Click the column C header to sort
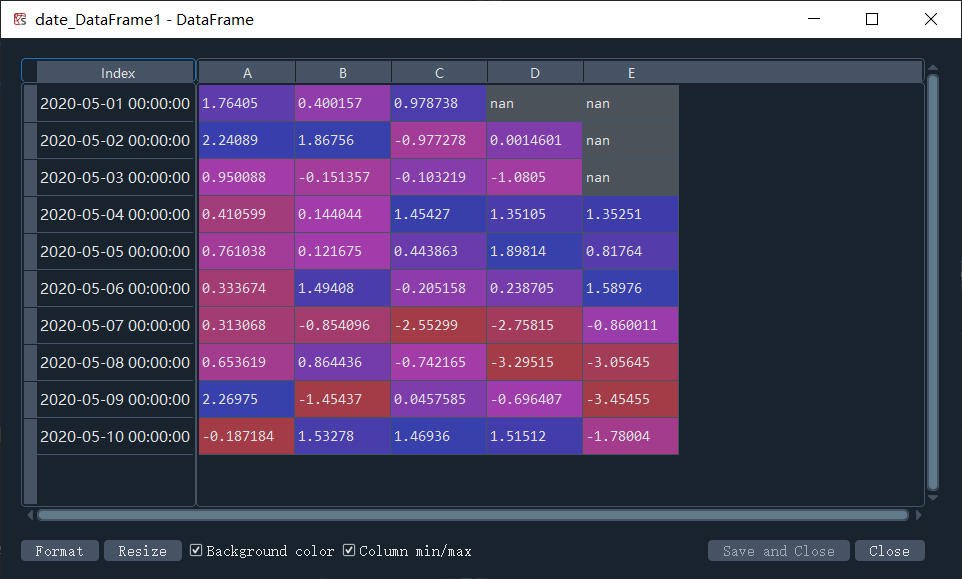Screen dimensions: 962x579 (x=438, y=72)
